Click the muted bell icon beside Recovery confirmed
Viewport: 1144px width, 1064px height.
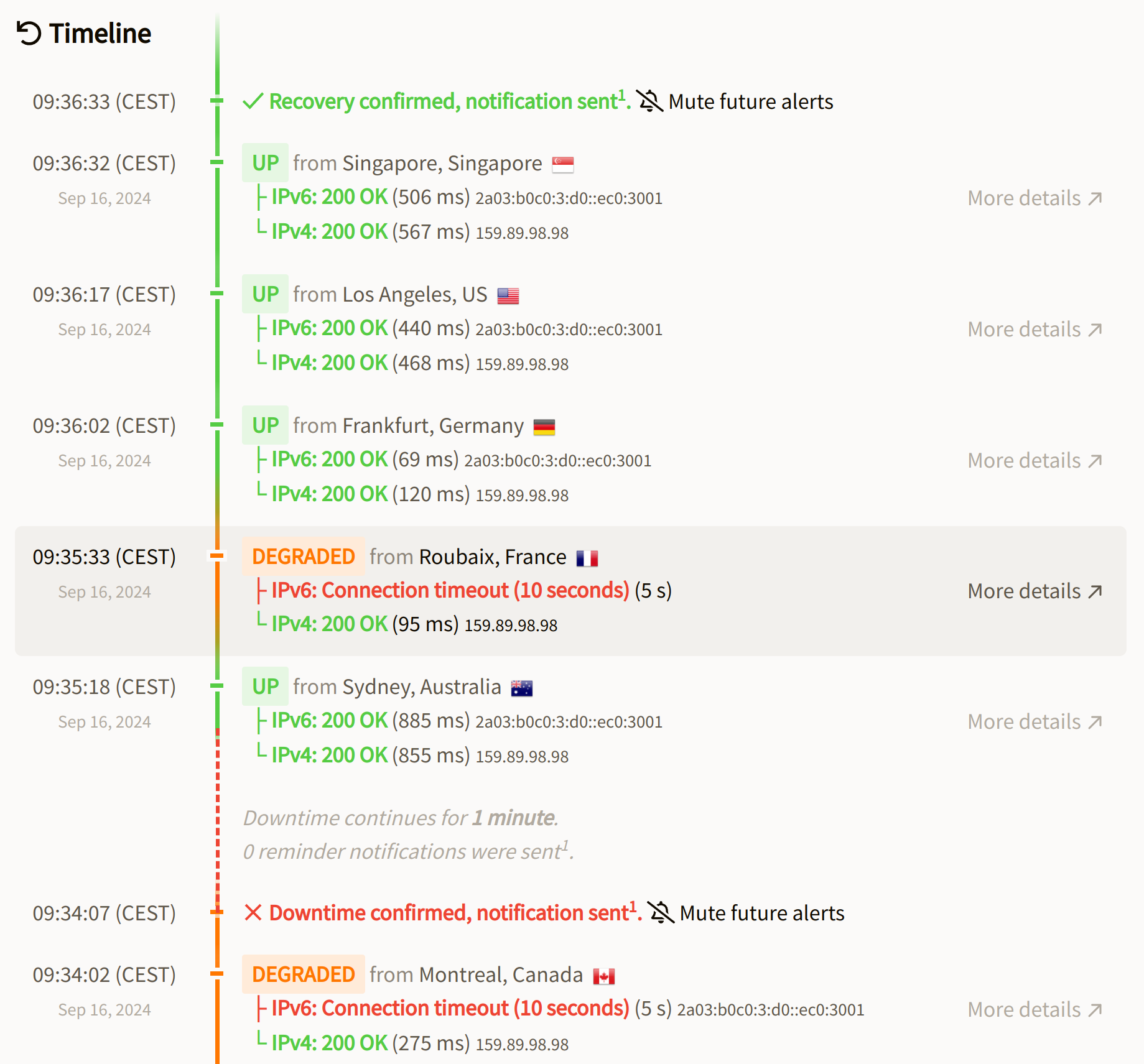[649, 101]
